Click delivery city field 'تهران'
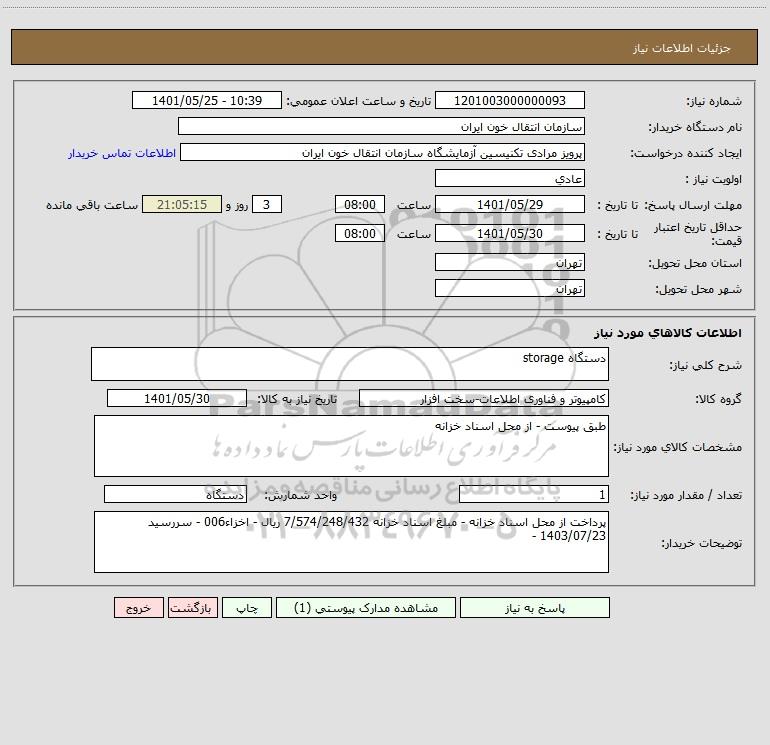The image size is (770, 745). [x=510, y=288]
